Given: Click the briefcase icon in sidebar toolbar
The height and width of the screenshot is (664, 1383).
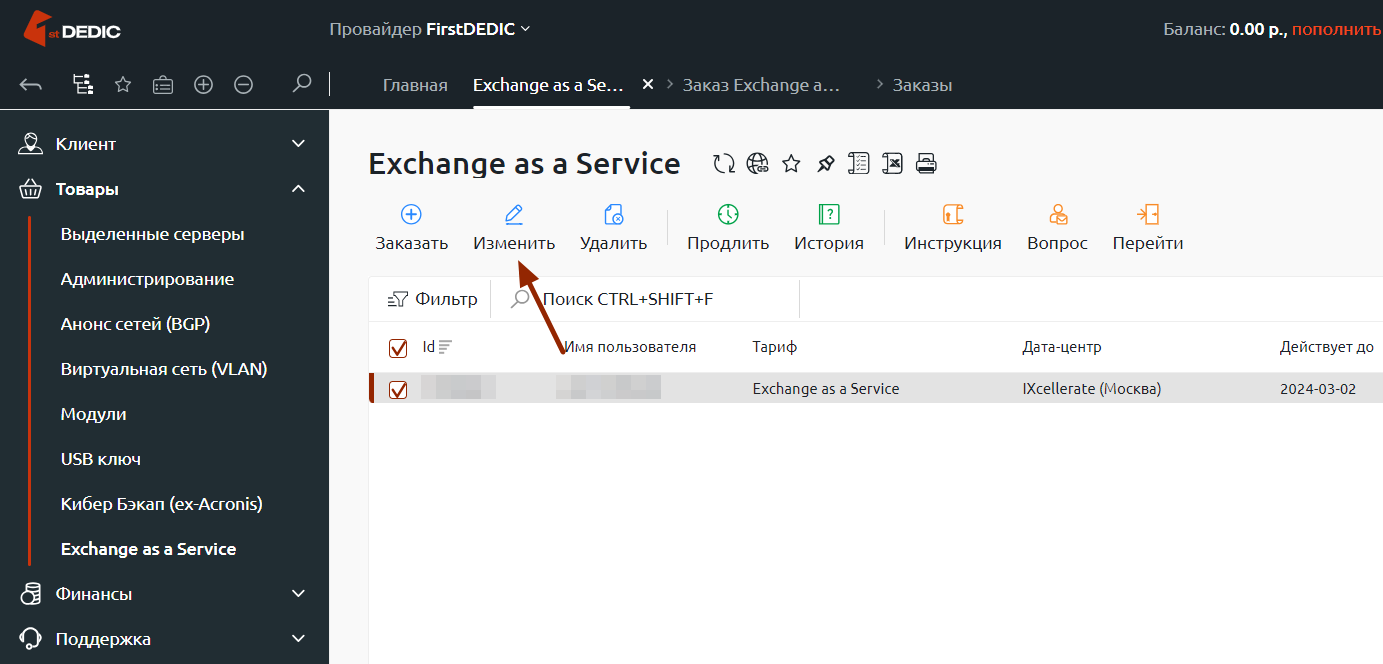Looking at the screenshot, I should pos(163,85).
